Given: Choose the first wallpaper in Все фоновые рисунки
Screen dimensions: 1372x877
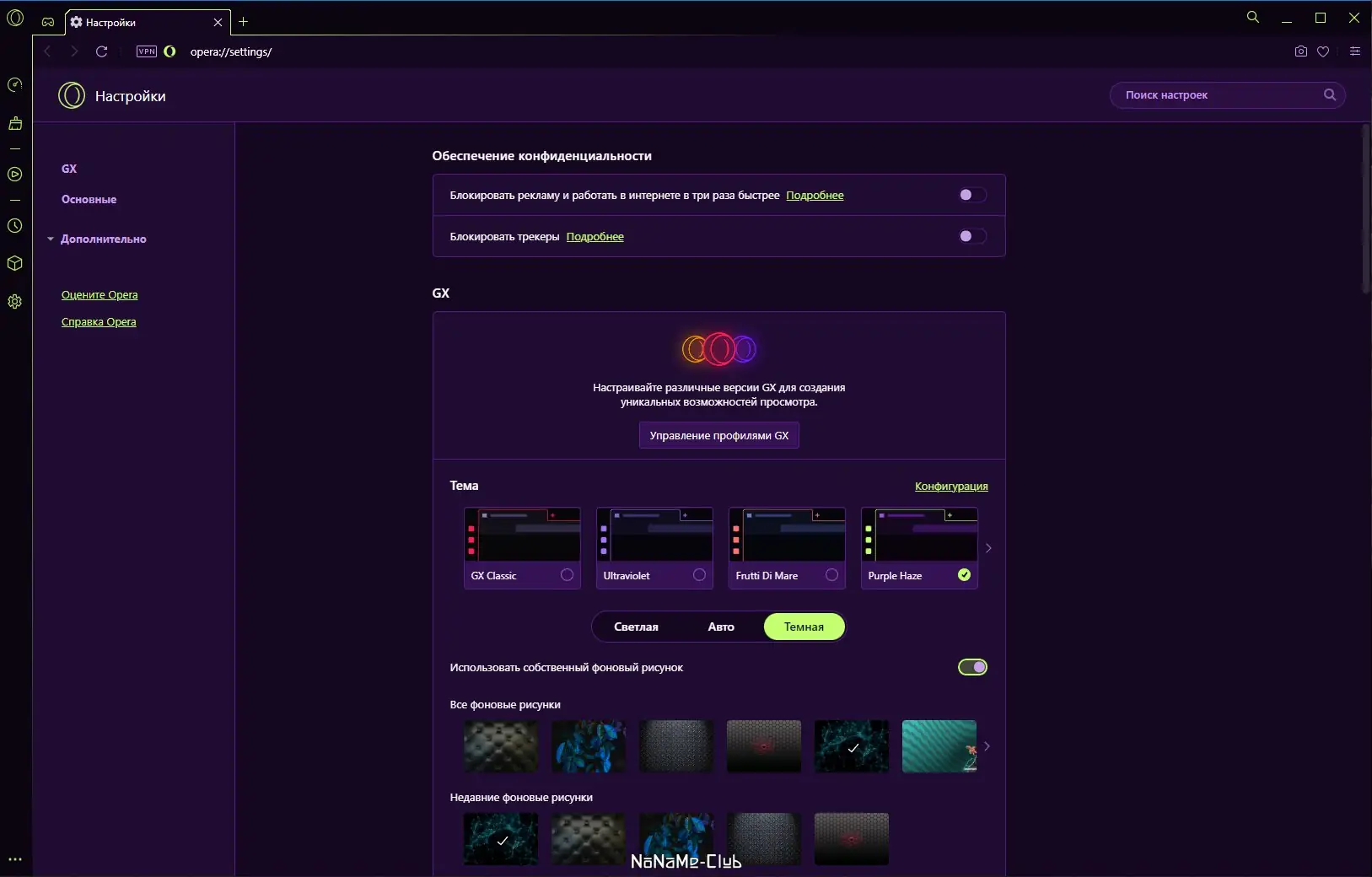Looking at the screenshot, I should [x=501, y=746].
